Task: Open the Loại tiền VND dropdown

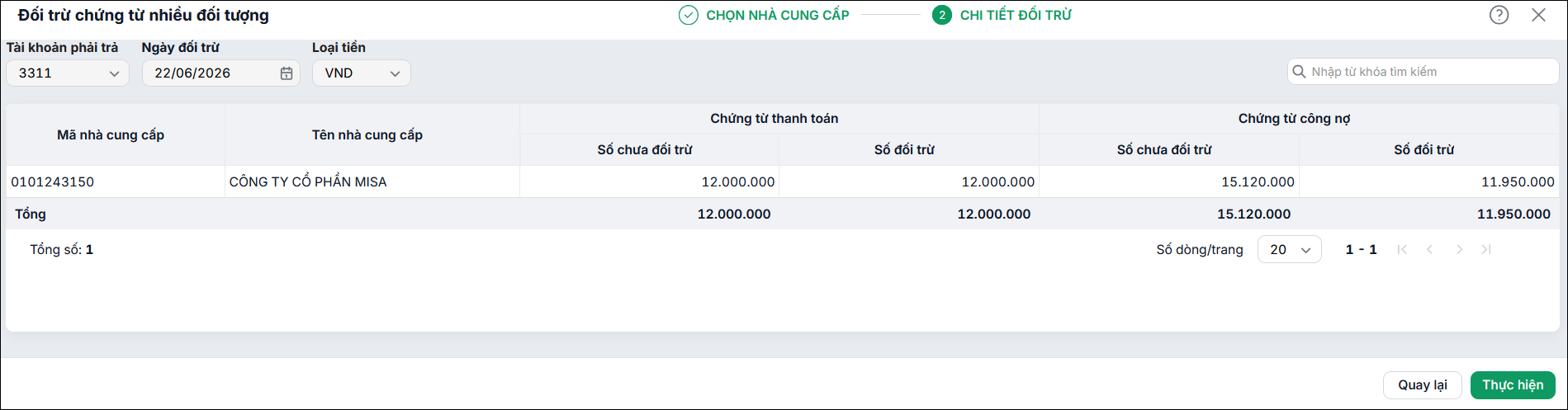Action: point(362,73)
